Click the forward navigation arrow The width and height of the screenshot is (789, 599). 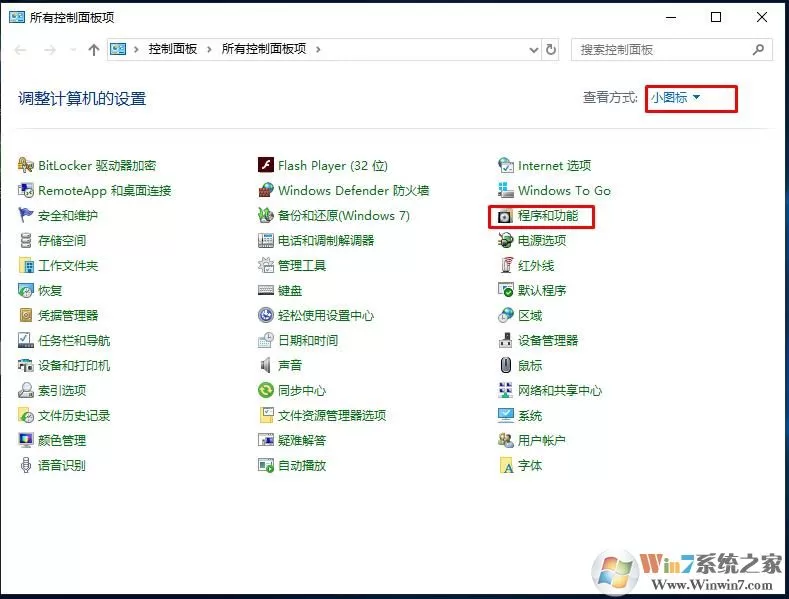click(50, 50)
